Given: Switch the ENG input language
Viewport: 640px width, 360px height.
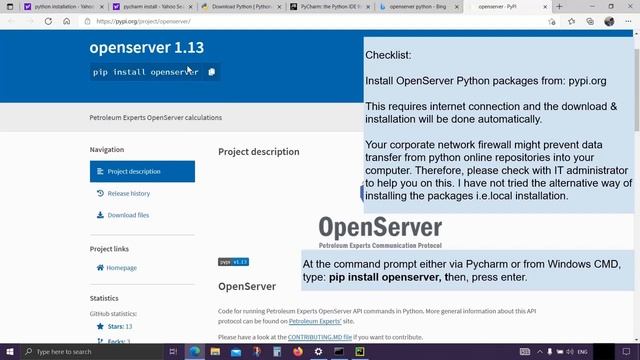Looking at the screenshot, I should [x=582, y=351].
